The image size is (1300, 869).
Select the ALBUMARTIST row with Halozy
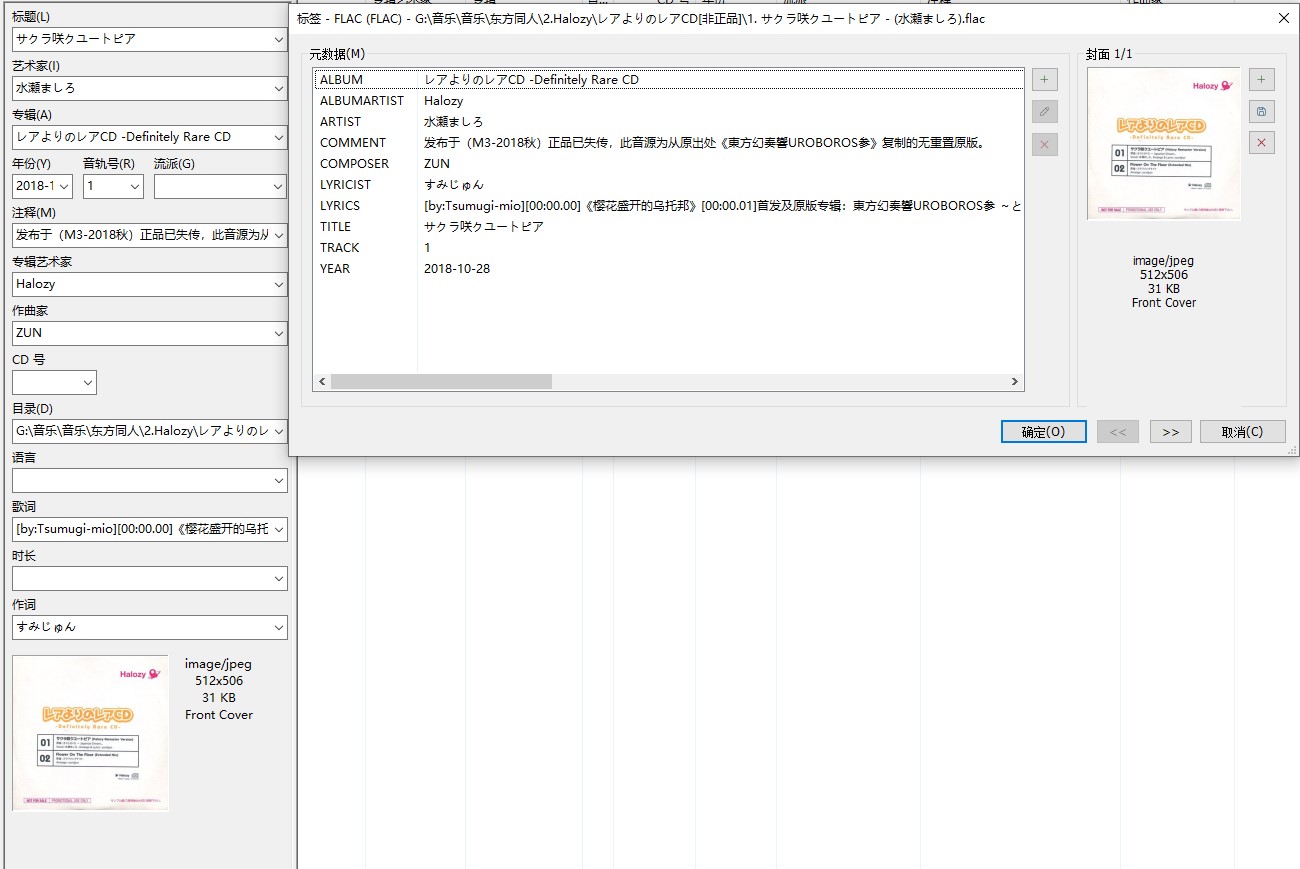click(668, 101)
